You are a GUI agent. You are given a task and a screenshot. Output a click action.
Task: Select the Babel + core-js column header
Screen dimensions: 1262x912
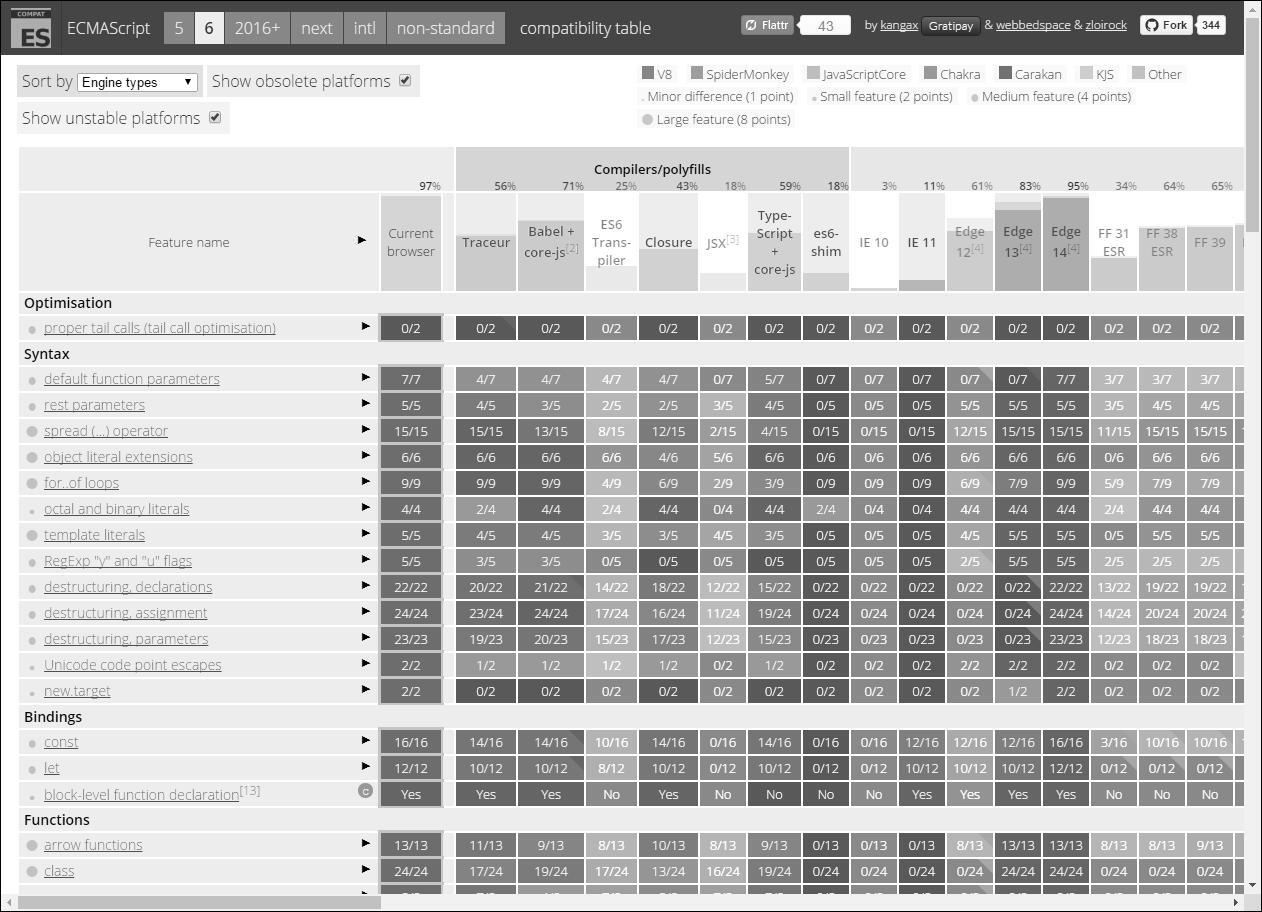point(551,242)
